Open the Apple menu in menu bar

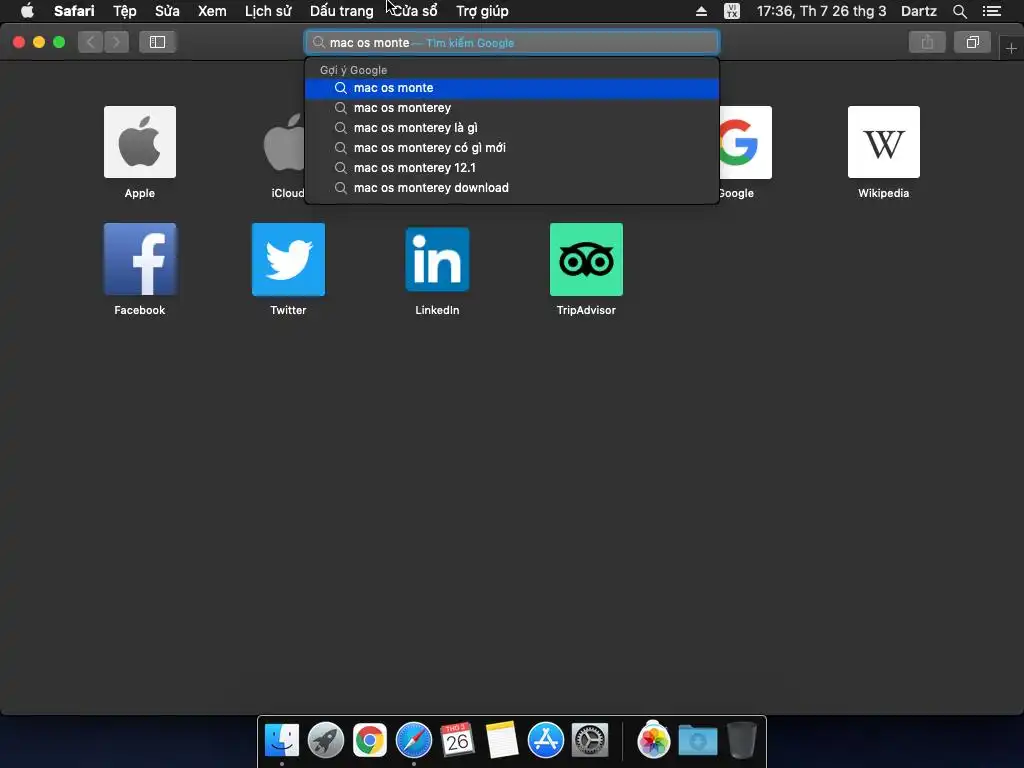pyautogui.click(x=27, y=11)
